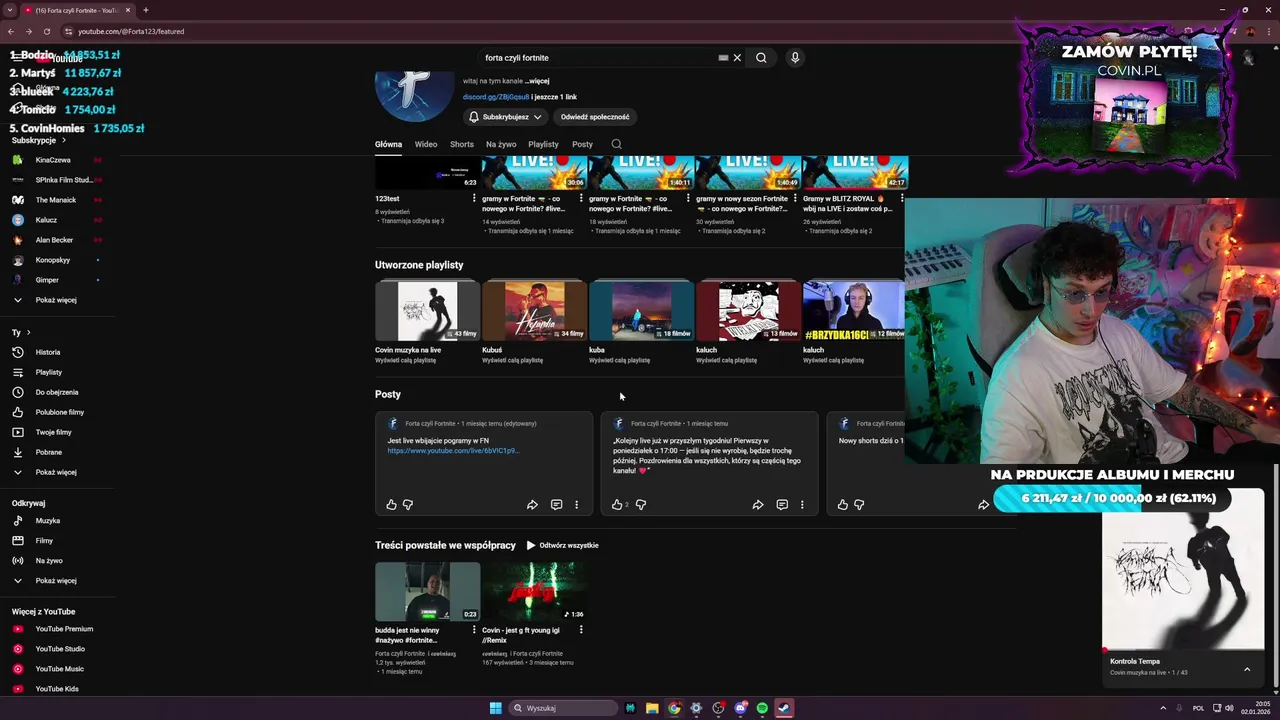
Task: Open Do obejrzenia in sidebar
Action: click(x=57, y=392)
